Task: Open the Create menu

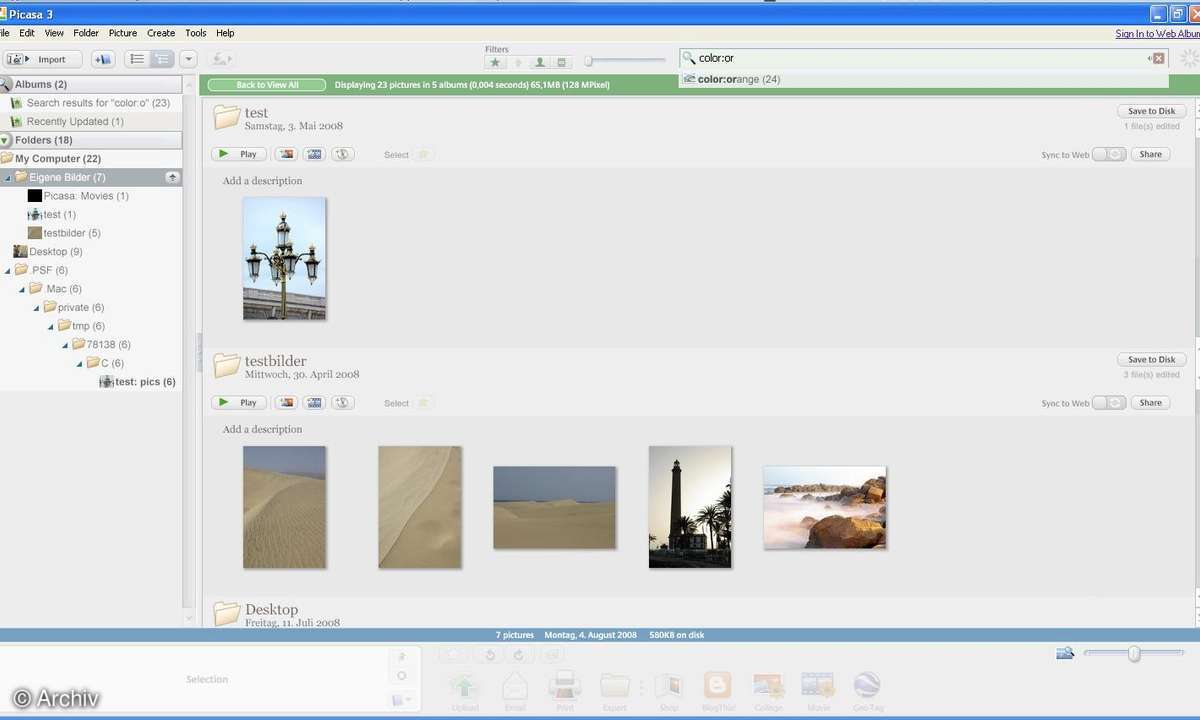Action: pos(161,33)
